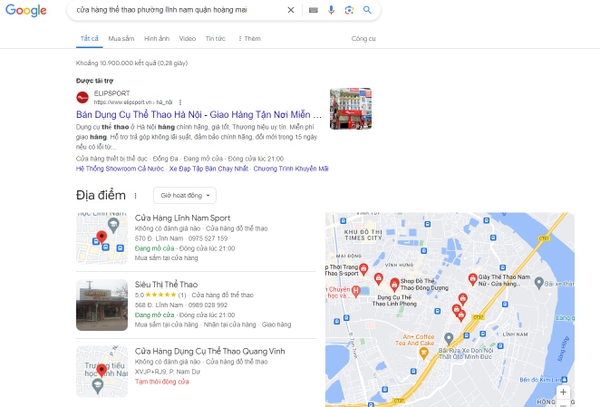This screenshot has height=407, width=600.
Task: Expand the Thêm menu in search tabs
Action: coord(249,39)
